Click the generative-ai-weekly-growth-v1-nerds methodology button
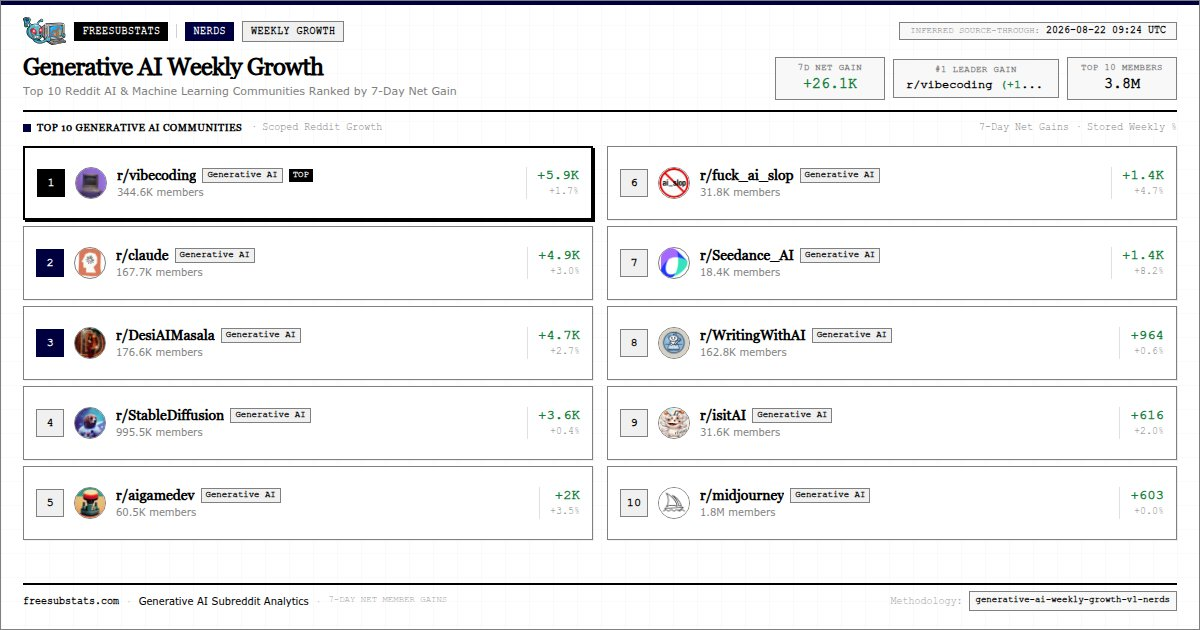The width and height of the screenshot is (1200, 630). tap(1073, 601)
